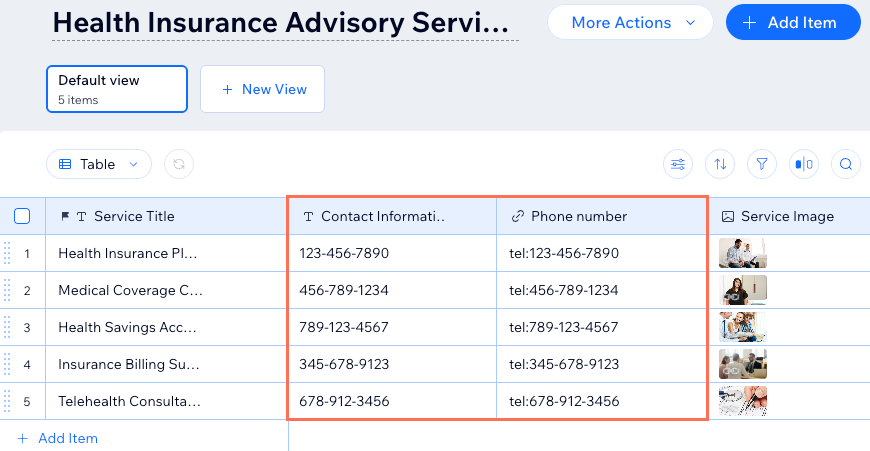Toggle the select-all checkbox in header
Screen dimensions: 870x451
pos(22,216)
